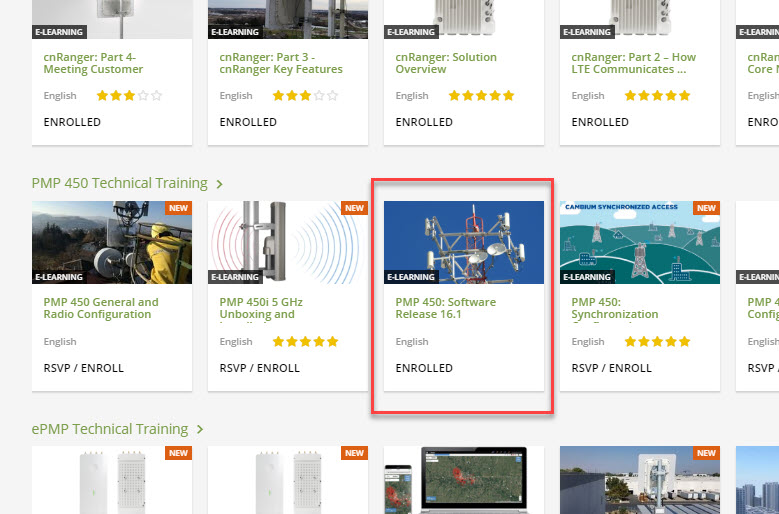
Task: Click RSVP / ENROLL under PMP 450 General
Action: click(x=83, y=368)
